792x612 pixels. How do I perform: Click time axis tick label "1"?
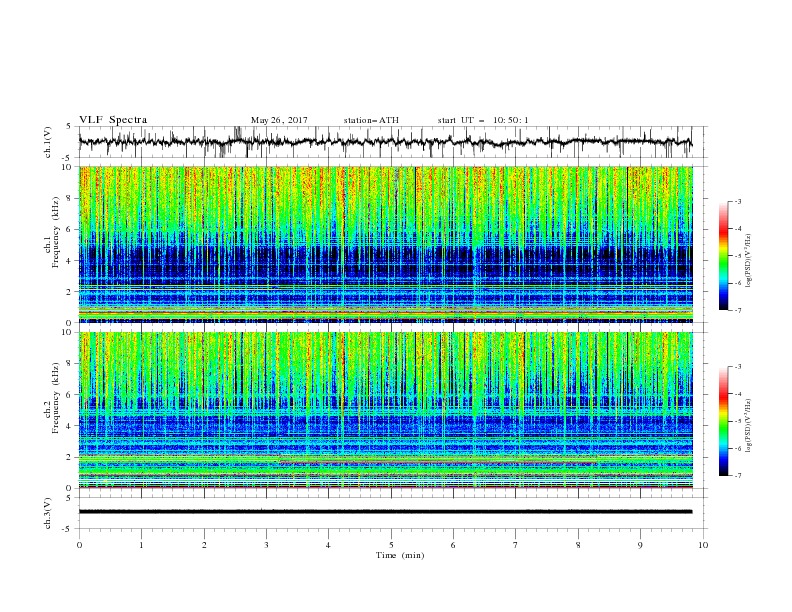[x=141, y=545]
